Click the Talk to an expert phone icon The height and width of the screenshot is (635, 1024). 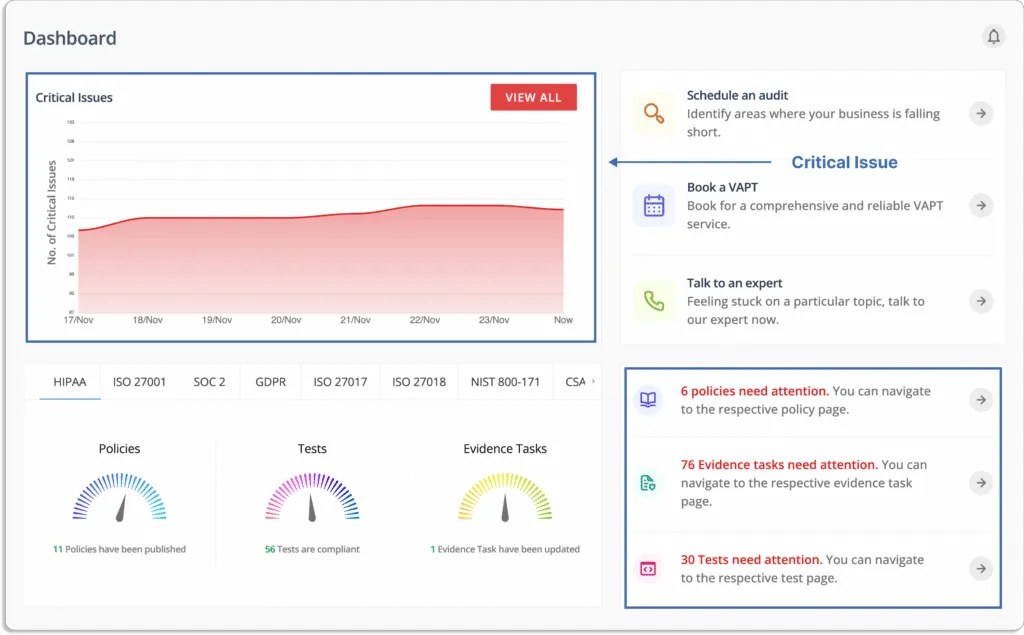click(654, 301)
